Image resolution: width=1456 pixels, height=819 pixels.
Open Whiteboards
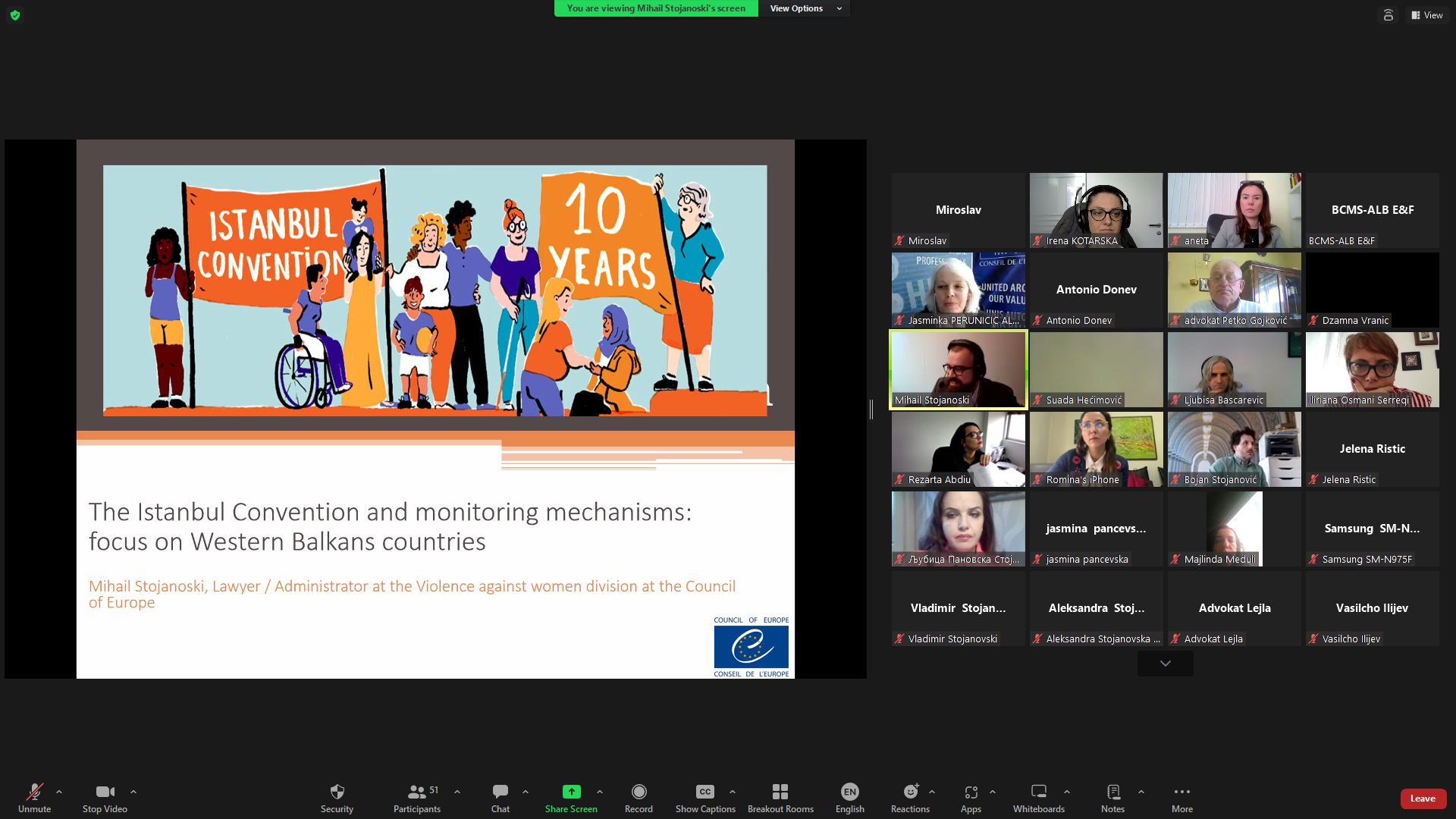[1039, 798]
